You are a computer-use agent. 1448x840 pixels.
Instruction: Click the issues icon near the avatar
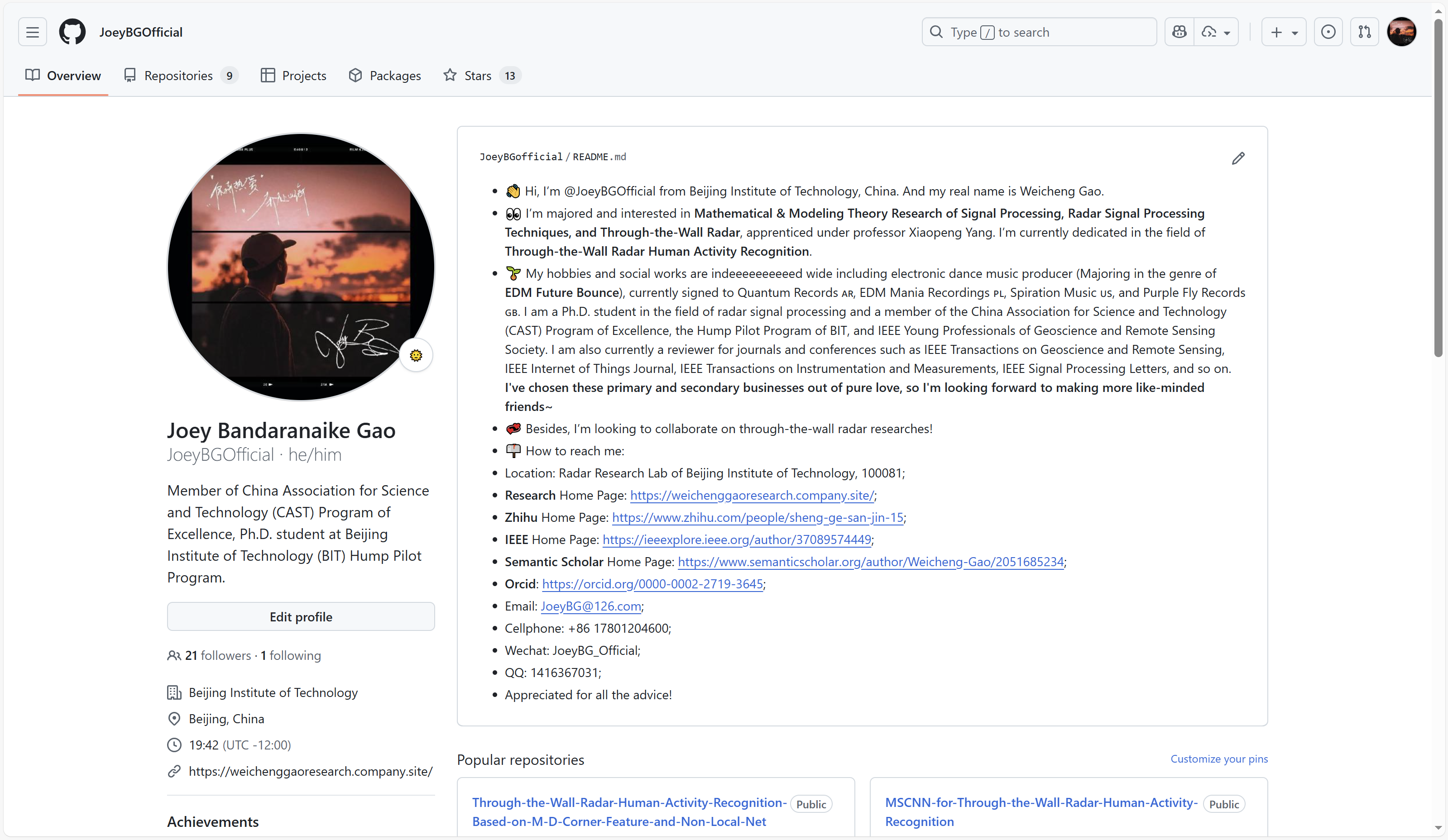(x=1328, y=32)
